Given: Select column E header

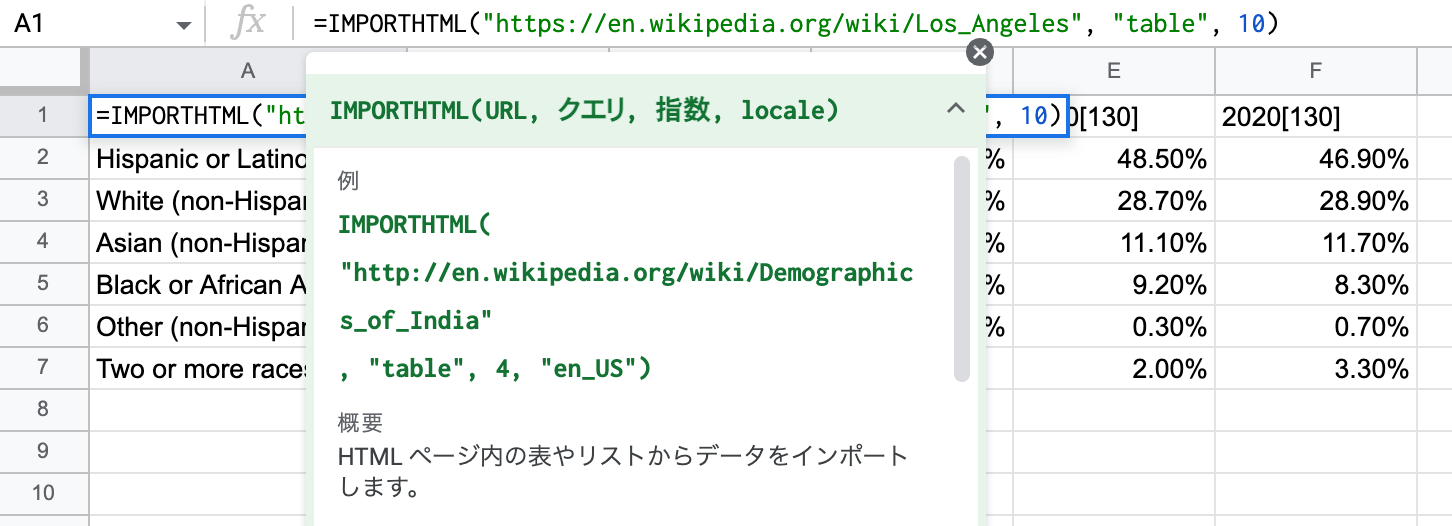Looking at the screenshot, I should [1113, 69].
